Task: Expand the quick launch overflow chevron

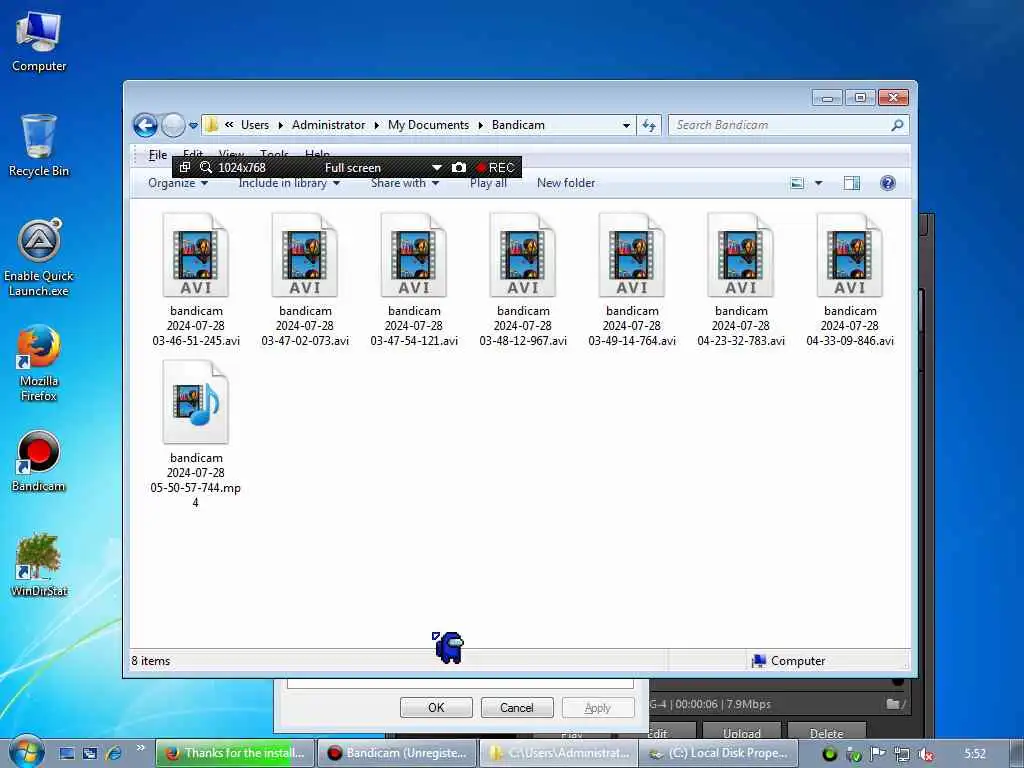Action: pos(140,748)
